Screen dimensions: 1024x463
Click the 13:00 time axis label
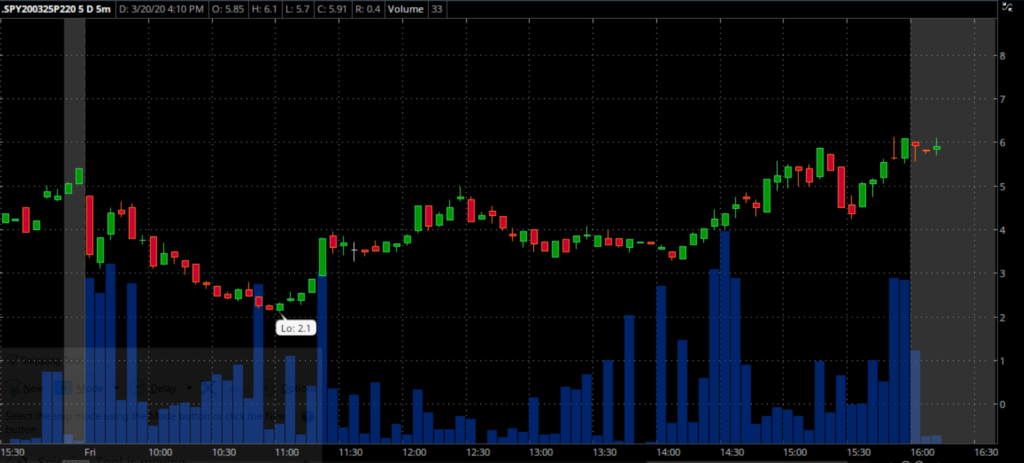click(541, 452)
